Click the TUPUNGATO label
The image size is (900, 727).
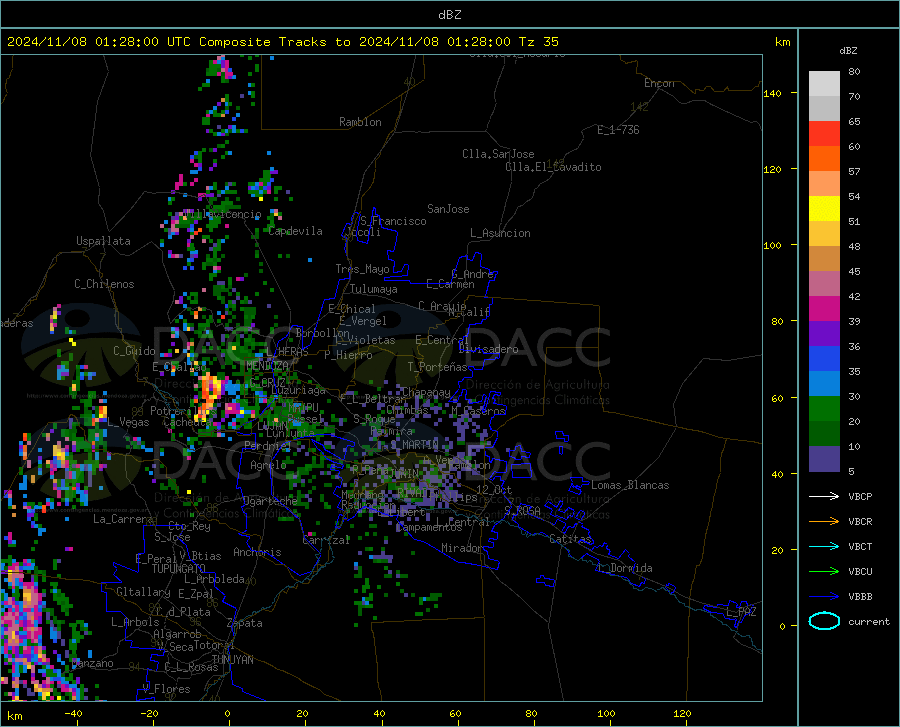coord(179,569)
